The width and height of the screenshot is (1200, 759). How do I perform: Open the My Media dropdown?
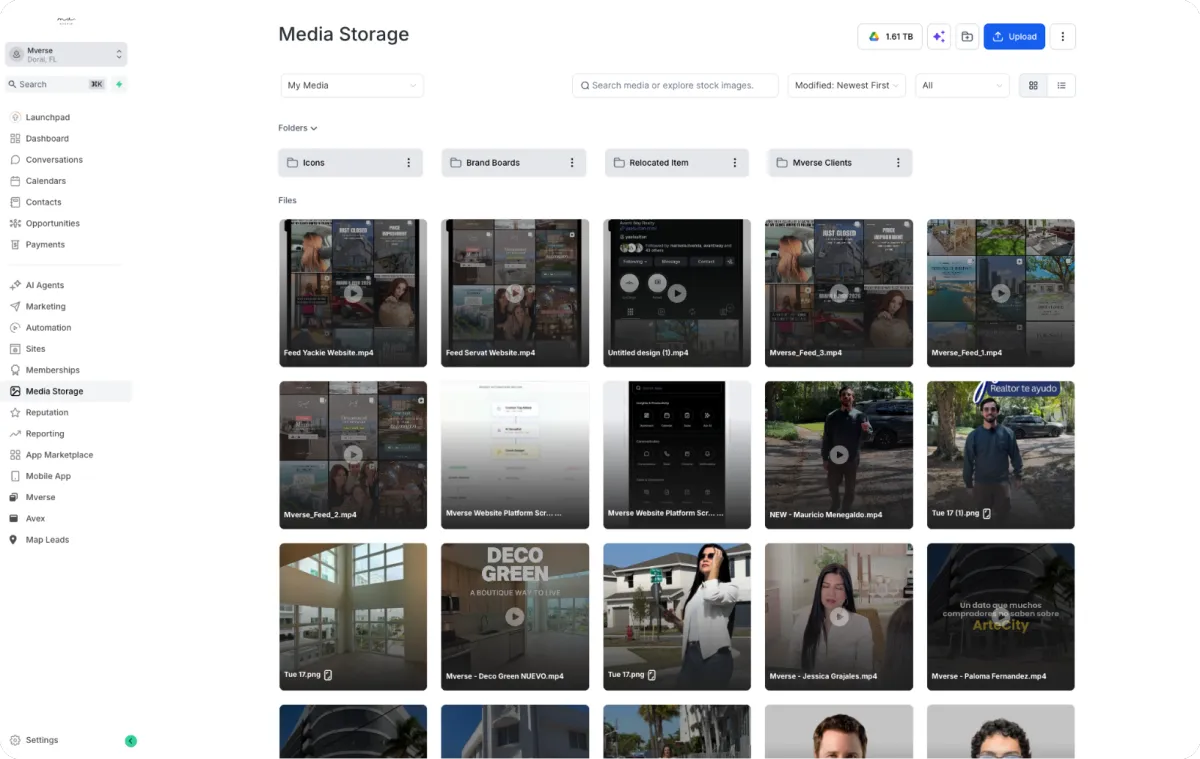[x=352, y=86]
